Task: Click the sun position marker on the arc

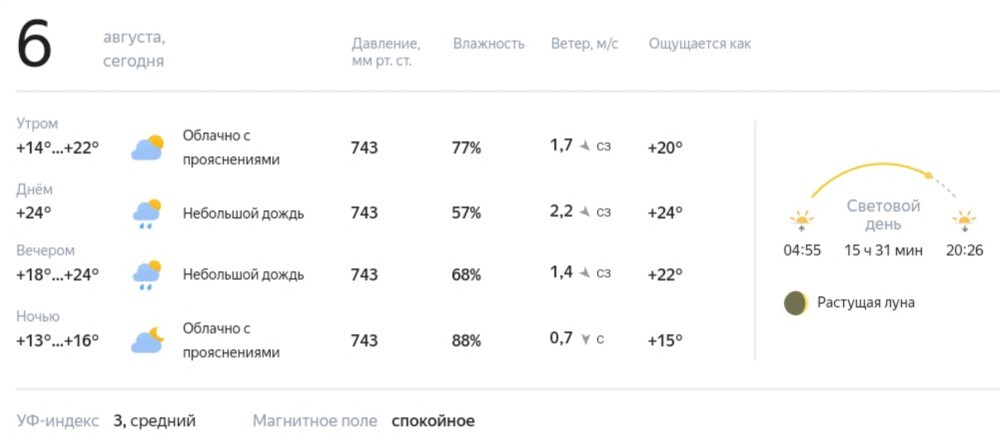Action: (x=929, y=174)
